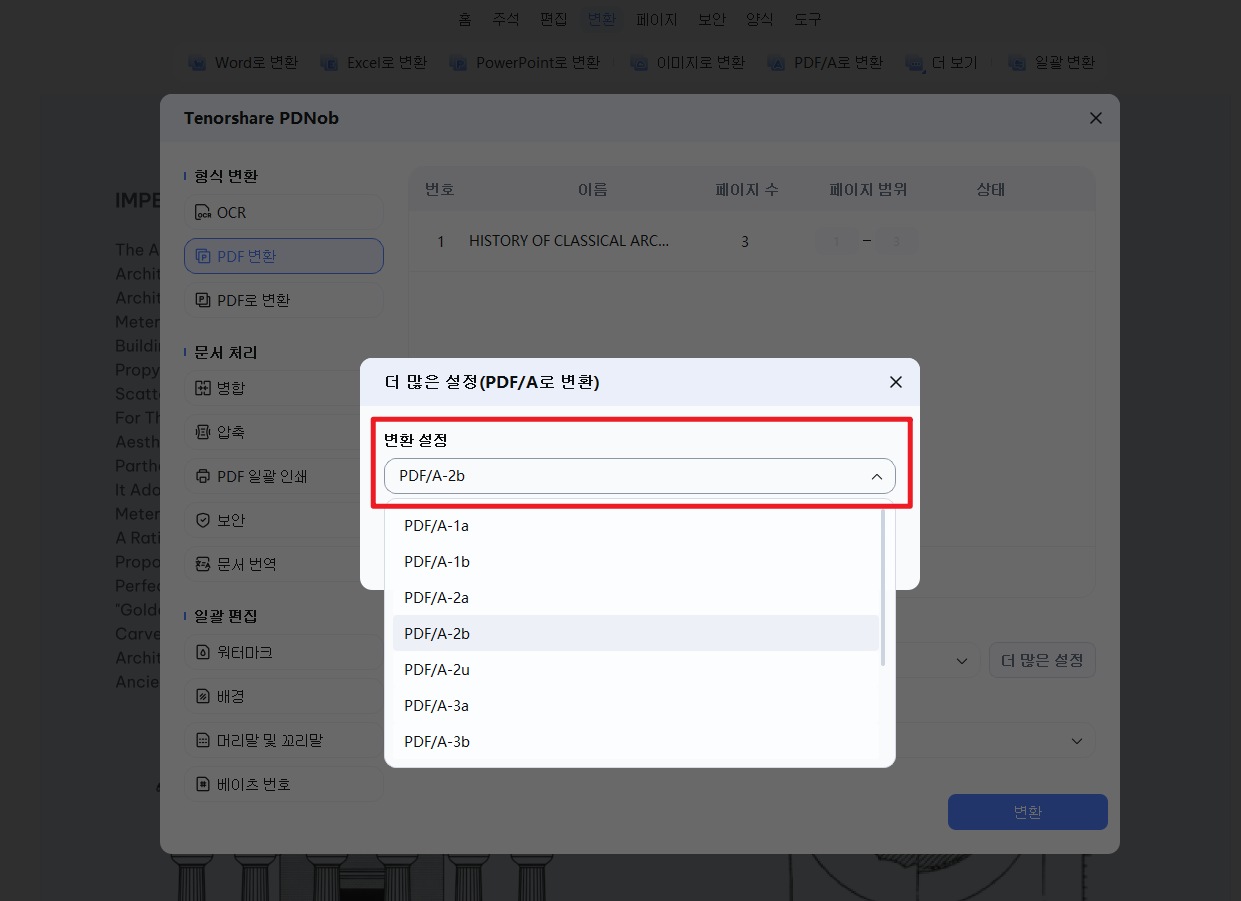
Task: Open the 주석 menu tab
Action: point(506,19)
